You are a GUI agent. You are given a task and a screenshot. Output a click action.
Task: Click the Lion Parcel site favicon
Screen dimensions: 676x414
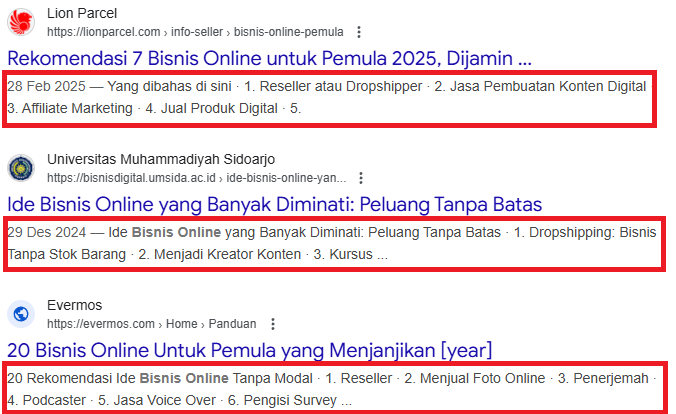tap(21, 22)
